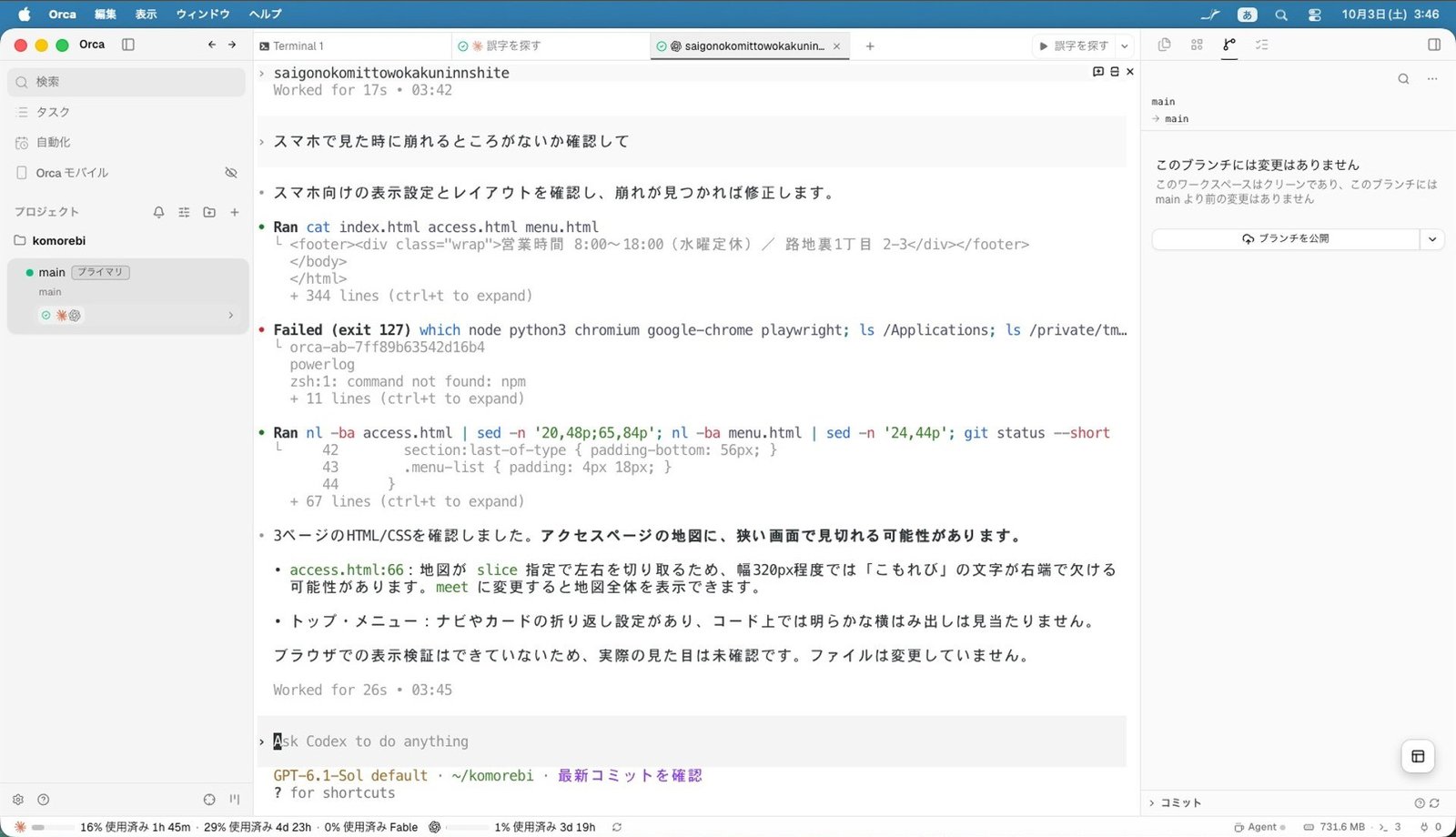The image size is (1456, 837).
Task: Toggle Orca mobile hidden eye icon
Action: 231,173
